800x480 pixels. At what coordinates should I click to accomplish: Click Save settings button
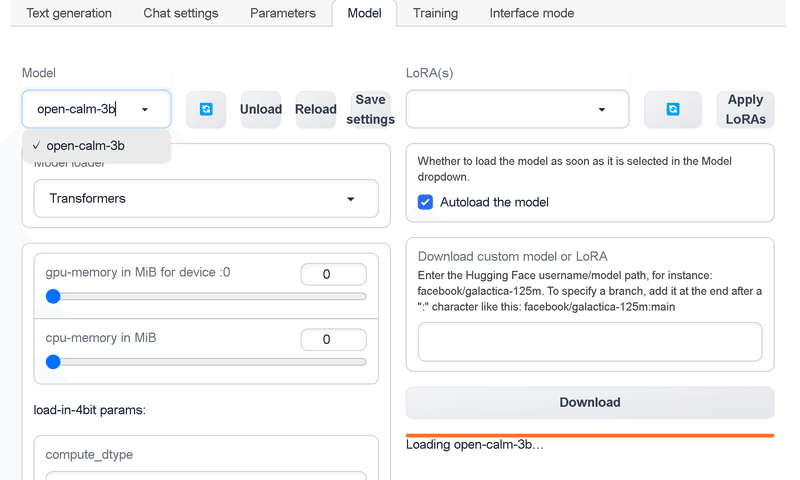[x=370, y=109]
